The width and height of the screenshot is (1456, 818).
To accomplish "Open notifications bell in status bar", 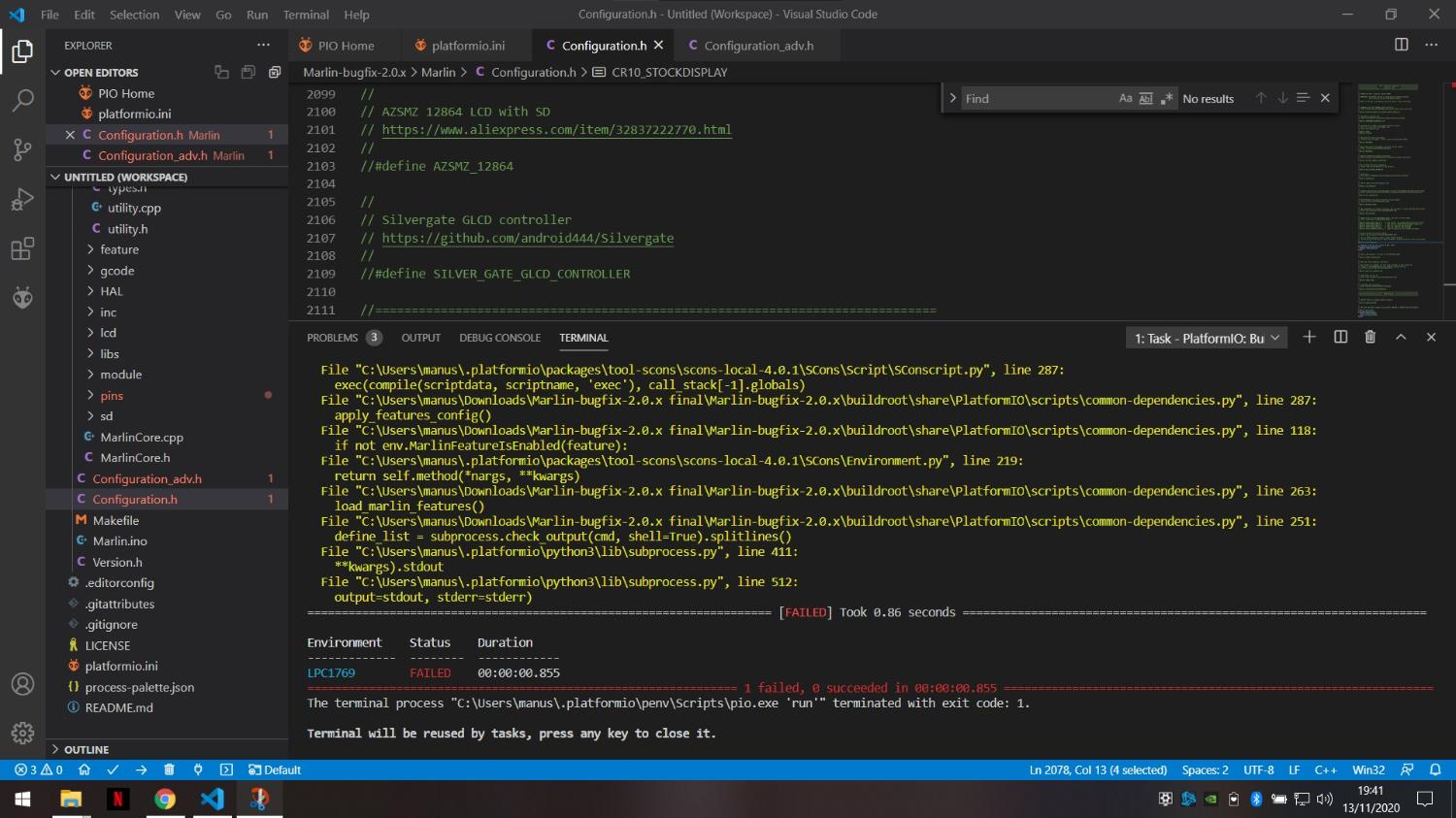I will point(1435,769).
